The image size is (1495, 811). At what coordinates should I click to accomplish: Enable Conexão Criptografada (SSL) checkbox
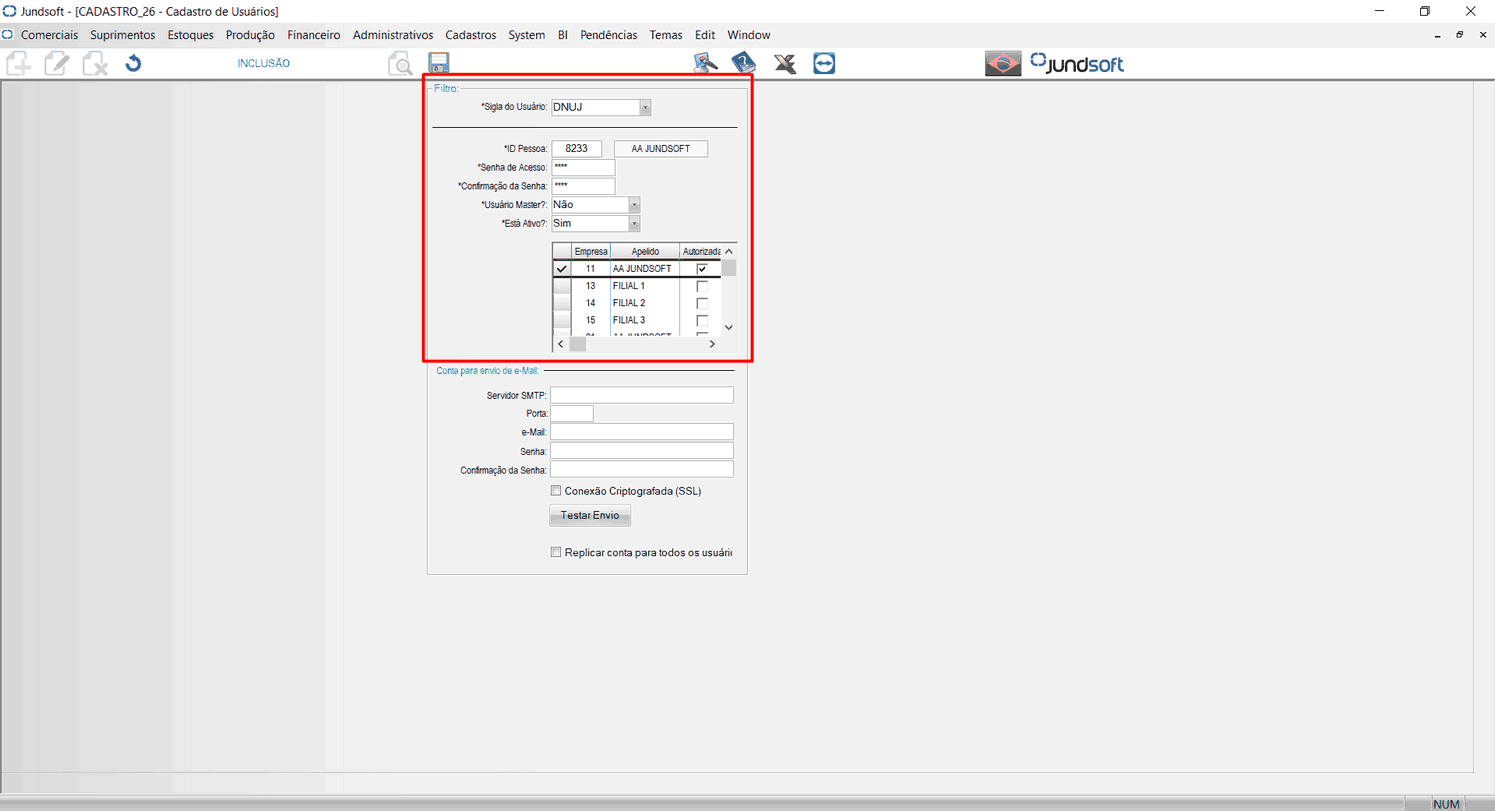point(556,491)
